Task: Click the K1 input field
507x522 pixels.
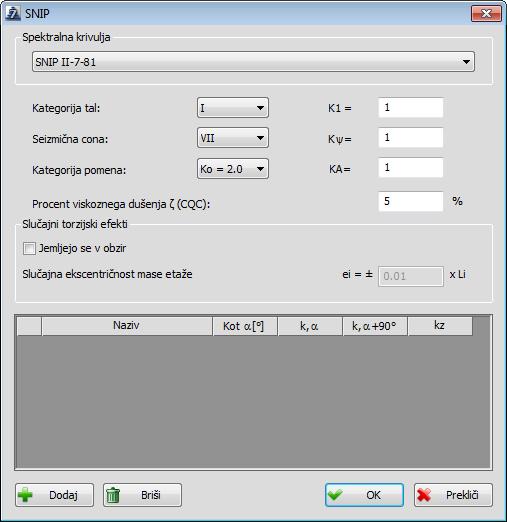Action: pyautogui.click(x=411, y=108)
